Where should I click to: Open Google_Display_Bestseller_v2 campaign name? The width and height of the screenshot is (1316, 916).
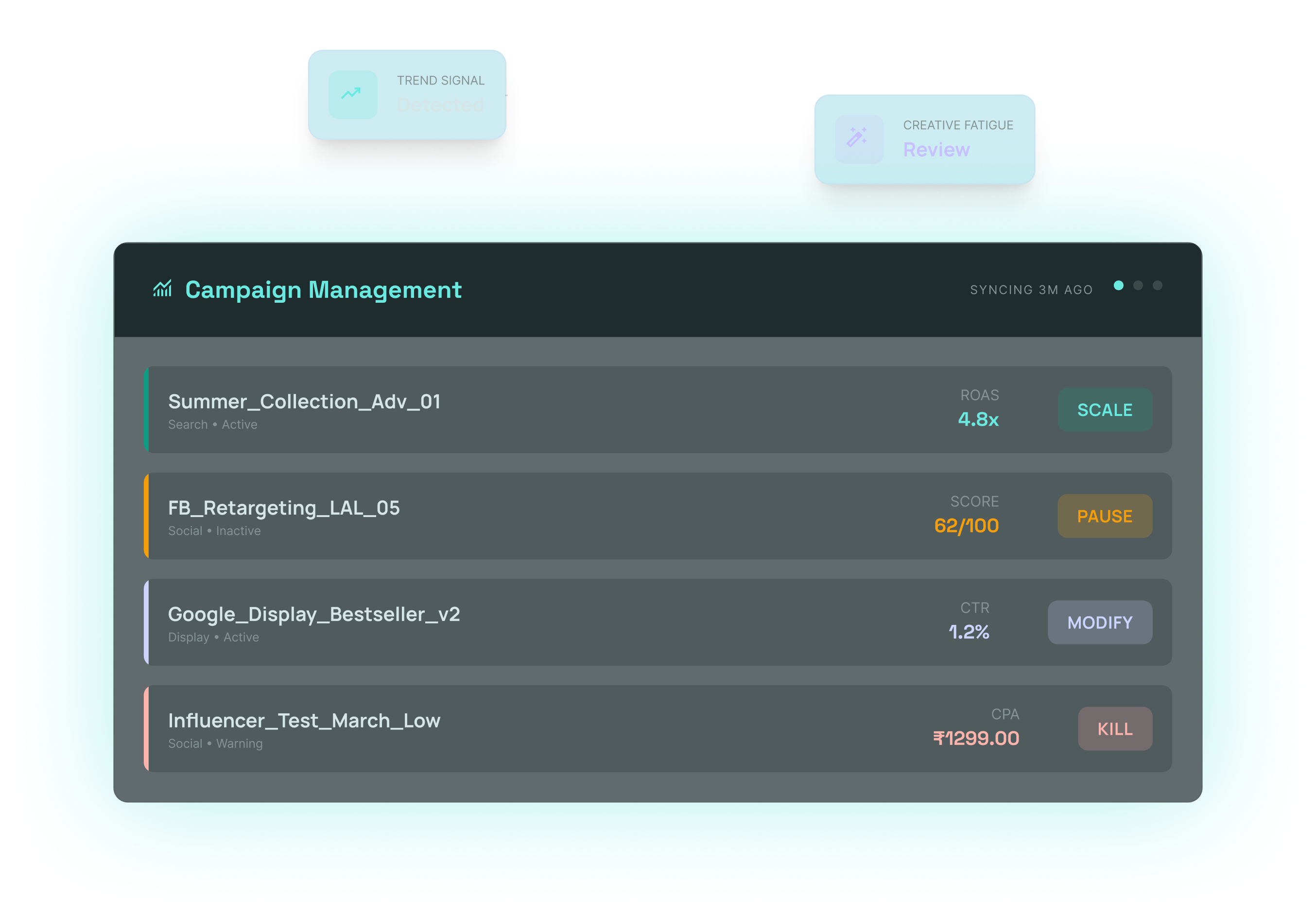(313, 615)
